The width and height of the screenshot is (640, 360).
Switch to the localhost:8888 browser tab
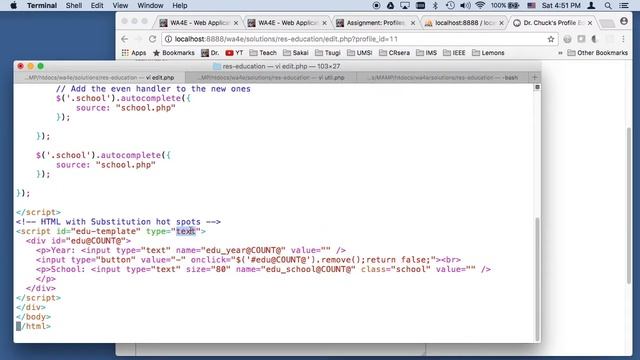(x=464, y=23)
